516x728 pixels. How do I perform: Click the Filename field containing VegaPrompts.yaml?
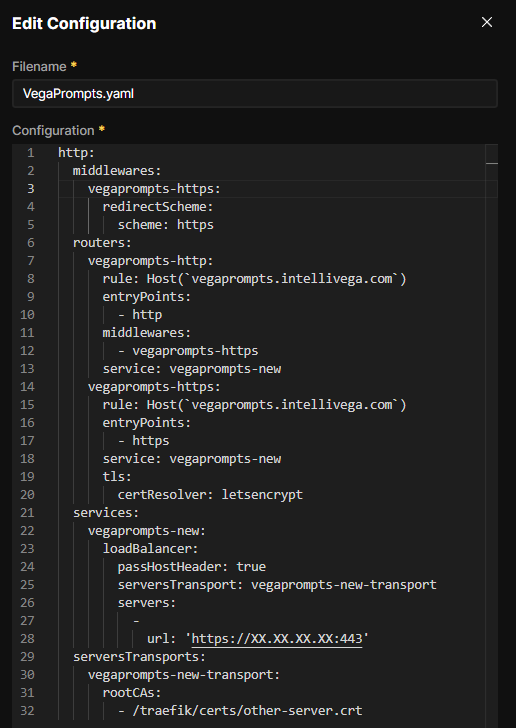tap(255, 94)
